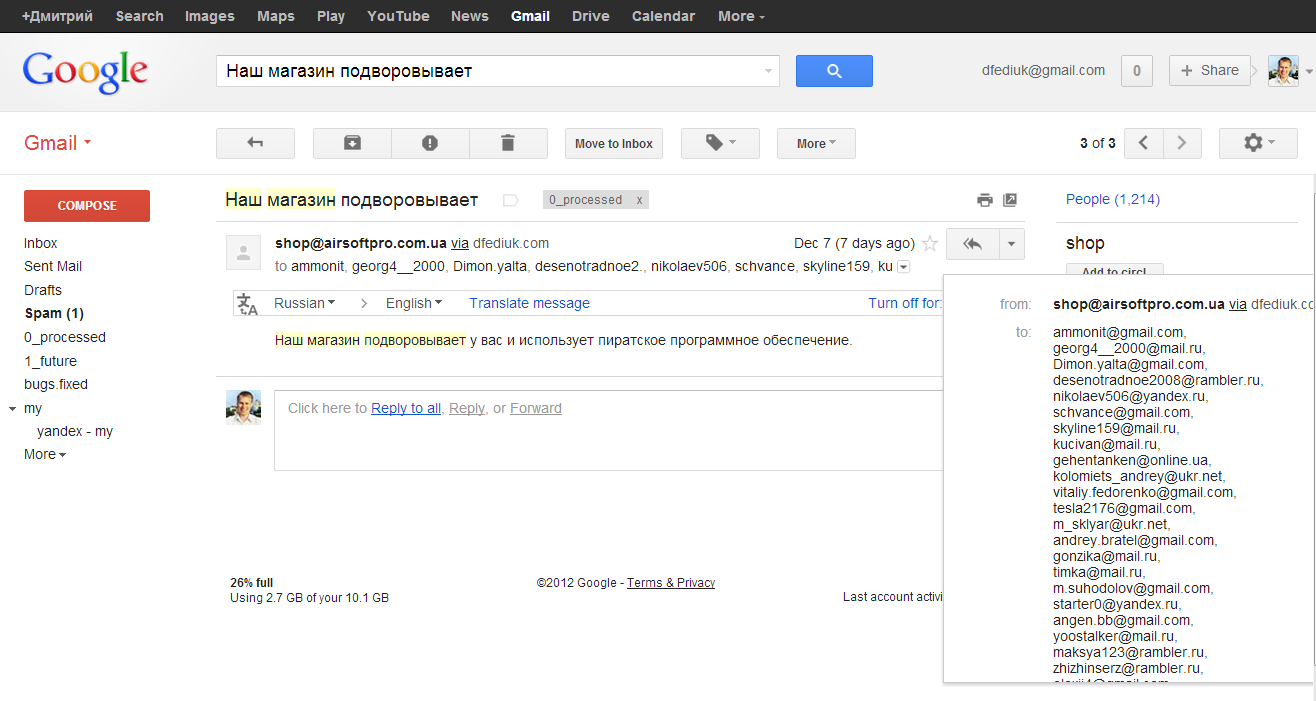Report spam exclamation icon
This screenshot has width=1316, height=701.
tap(430, 143)
